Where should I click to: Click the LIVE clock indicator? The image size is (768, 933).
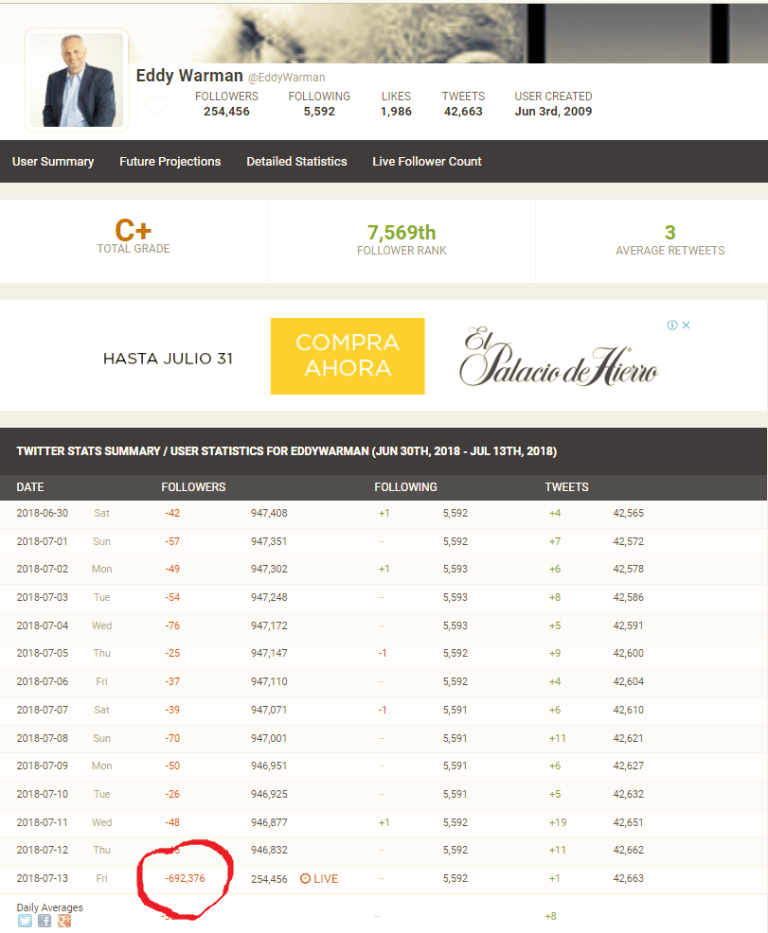coord(319,879)
